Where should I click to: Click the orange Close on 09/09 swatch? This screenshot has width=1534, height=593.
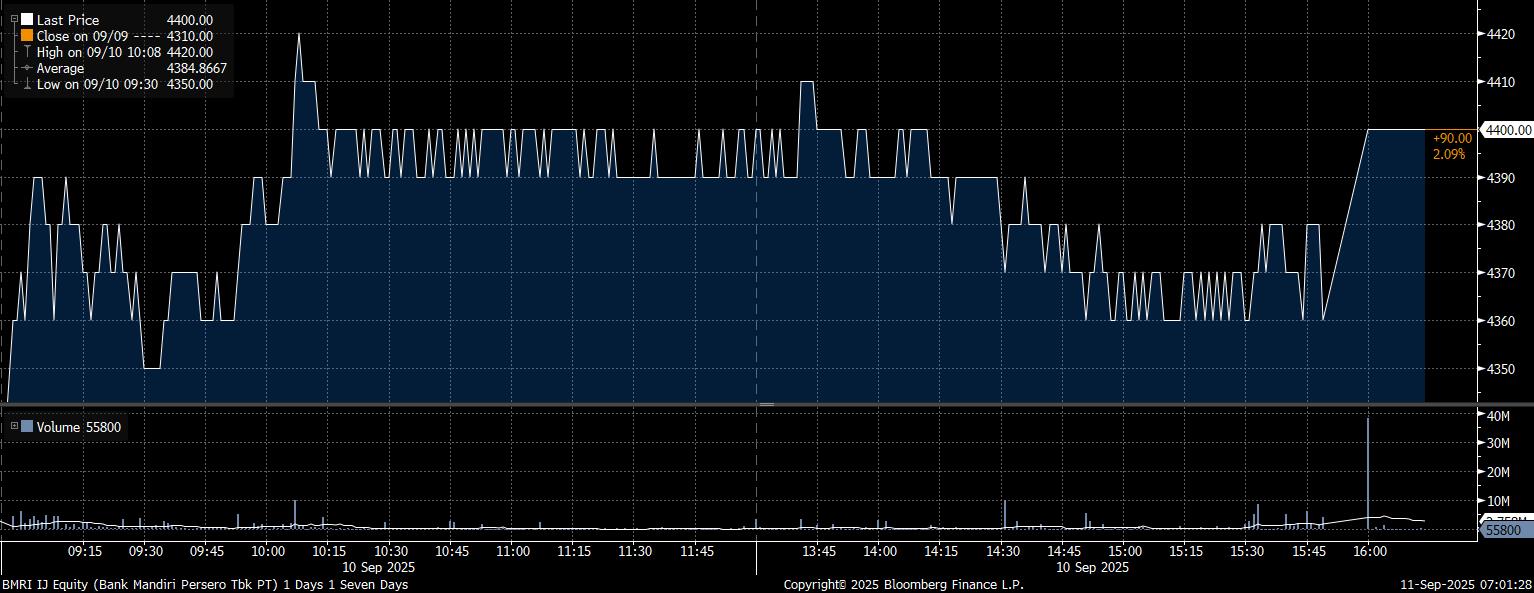coord(27,36)
